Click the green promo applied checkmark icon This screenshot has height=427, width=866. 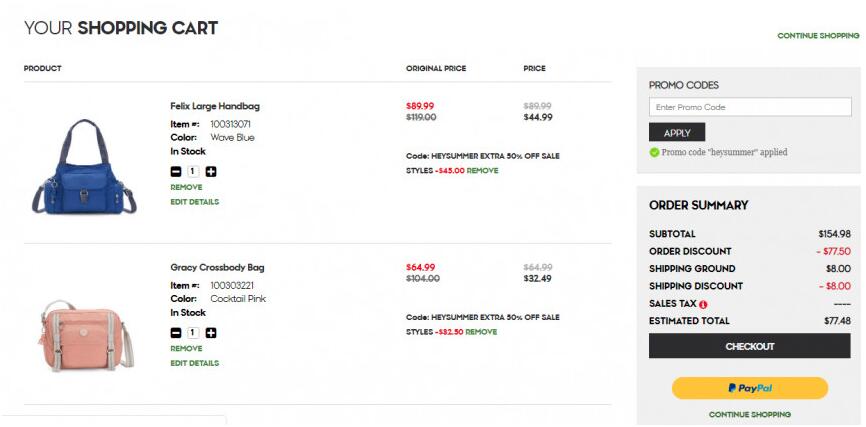654,152
